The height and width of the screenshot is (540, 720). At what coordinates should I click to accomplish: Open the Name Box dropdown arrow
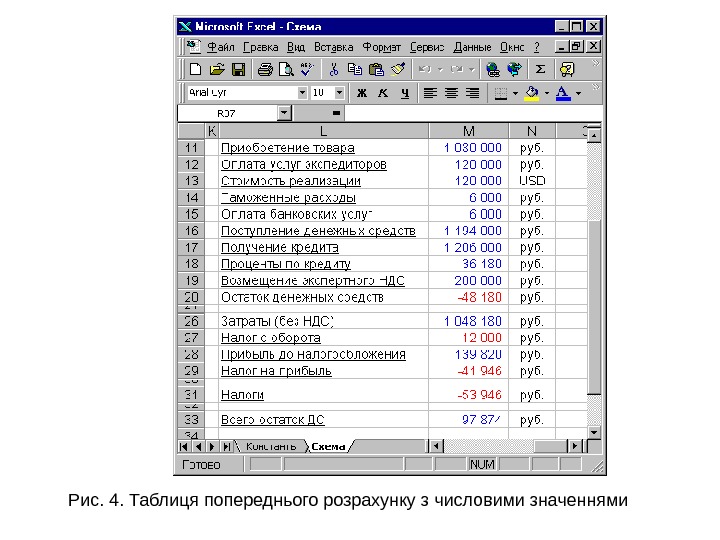[284, 113]
